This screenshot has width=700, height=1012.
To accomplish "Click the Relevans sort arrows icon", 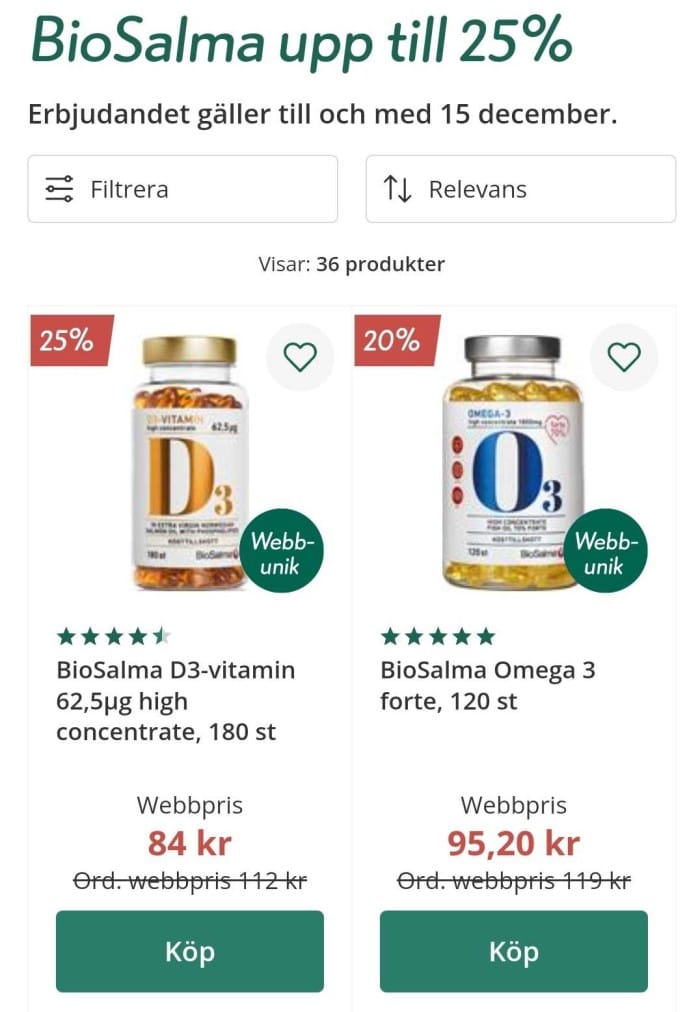I will [x=399, y=188].
